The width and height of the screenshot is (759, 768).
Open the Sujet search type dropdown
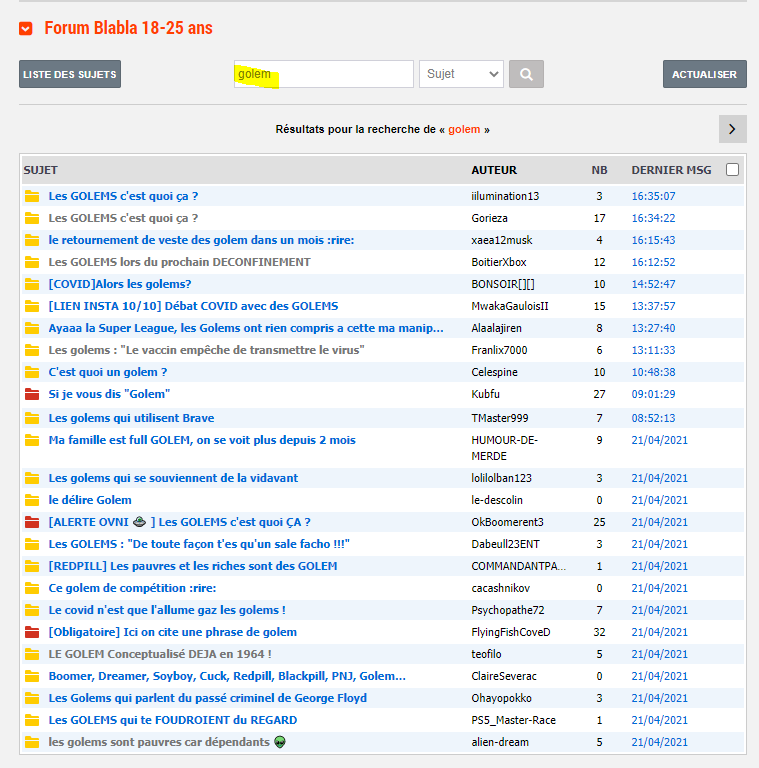tap(461, 74)
